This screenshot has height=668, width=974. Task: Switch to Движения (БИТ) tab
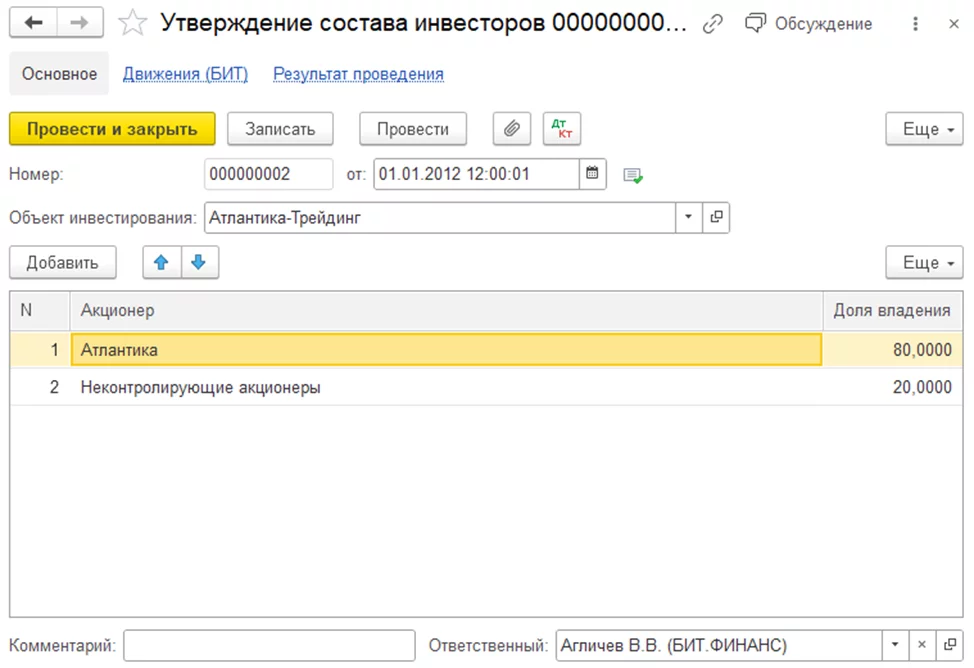pyautogui.click(x=185, y=74)
